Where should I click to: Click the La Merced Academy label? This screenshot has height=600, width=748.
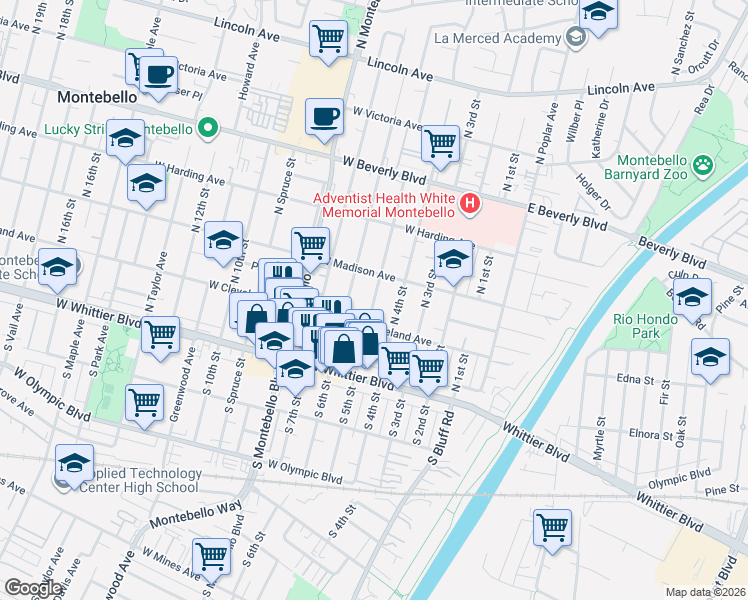pos(498,38)
